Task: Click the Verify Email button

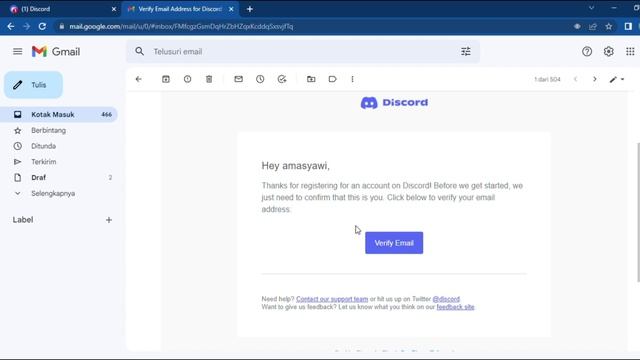Action: click(x=394, y=243)
